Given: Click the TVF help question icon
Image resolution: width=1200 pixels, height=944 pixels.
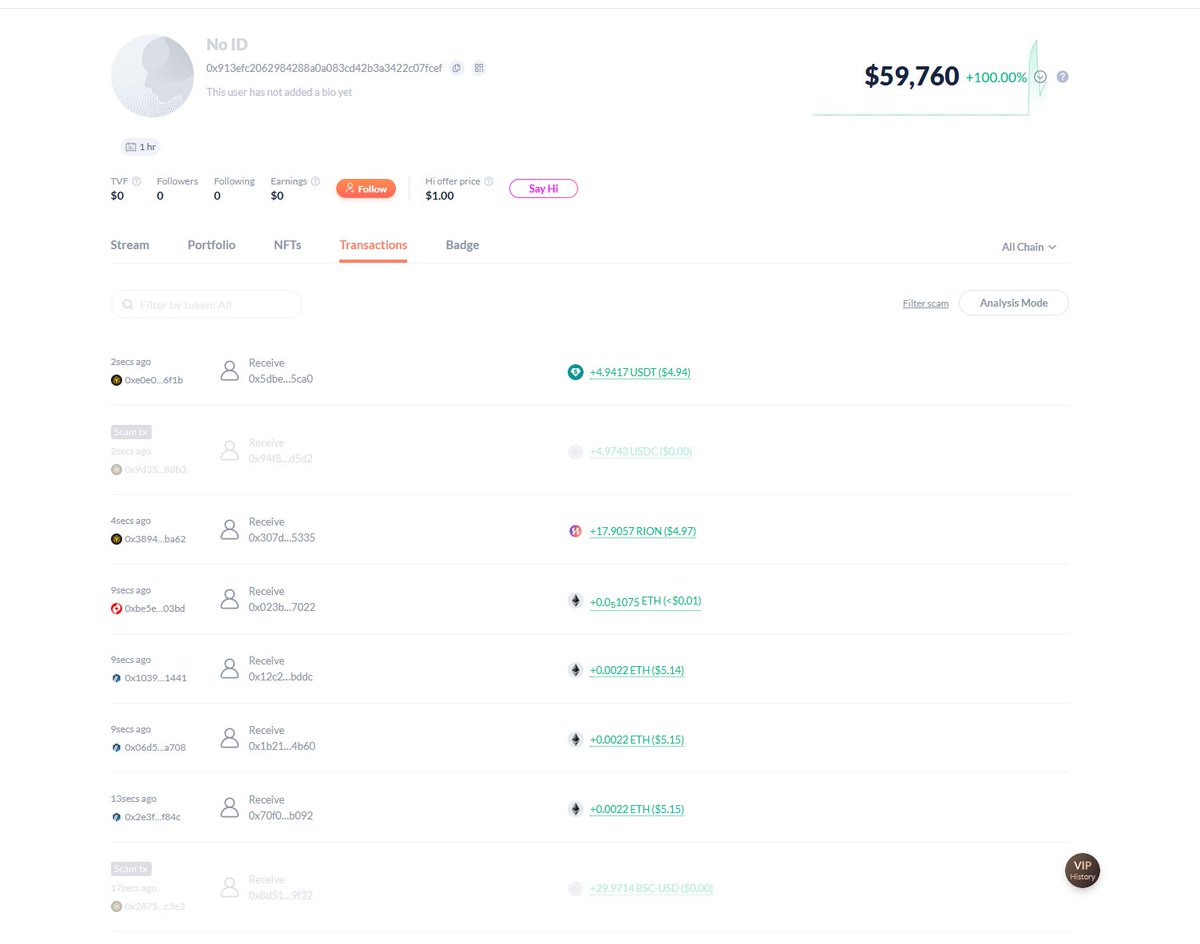Looking at the screenshot, I should [x=136, y=182].
